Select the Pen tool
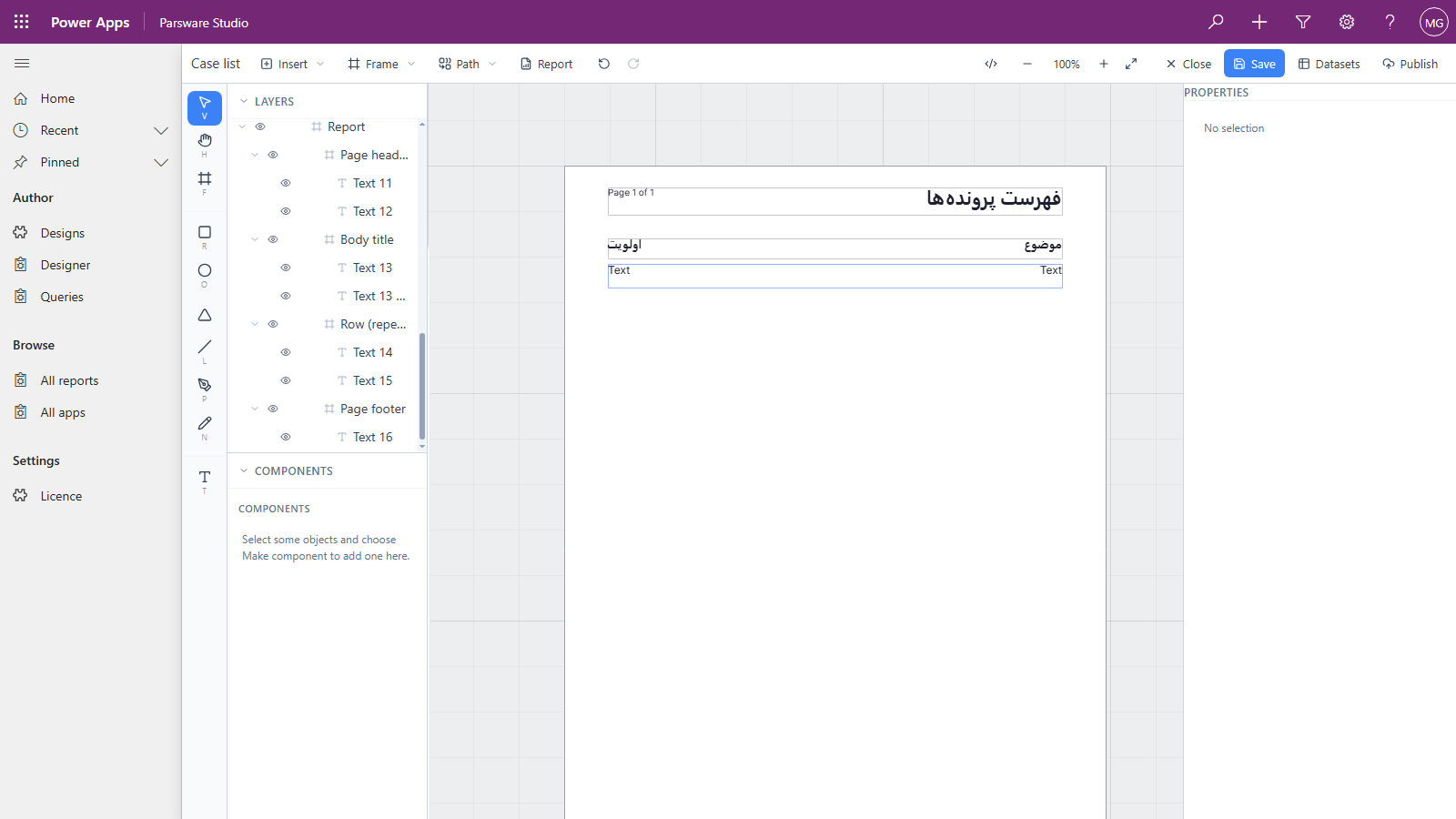The height and width of the screenshot is (819, 1456). tap(205, 389)
